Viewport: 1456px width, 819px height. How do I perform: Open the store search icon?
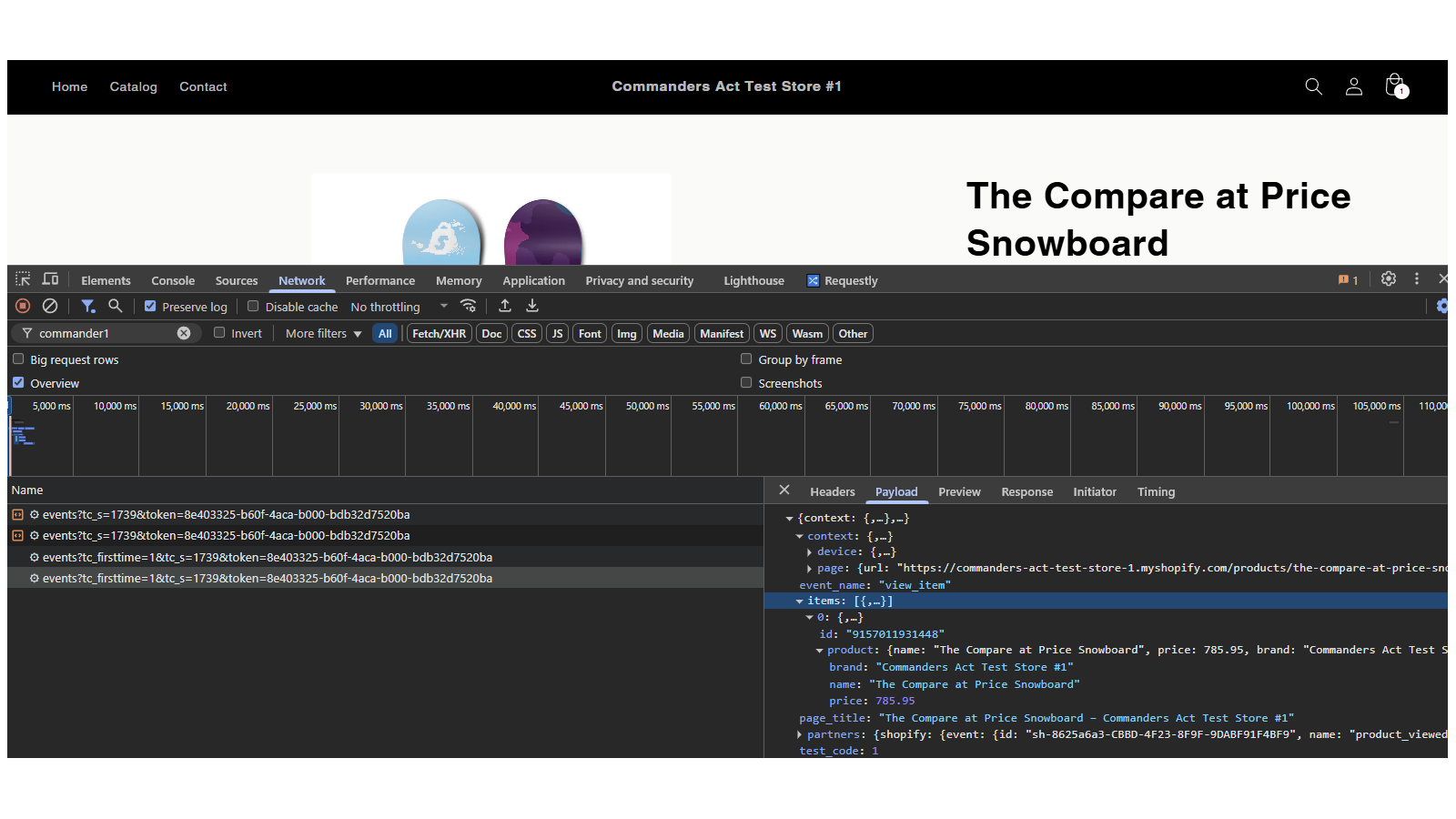tap(1313, 86)
